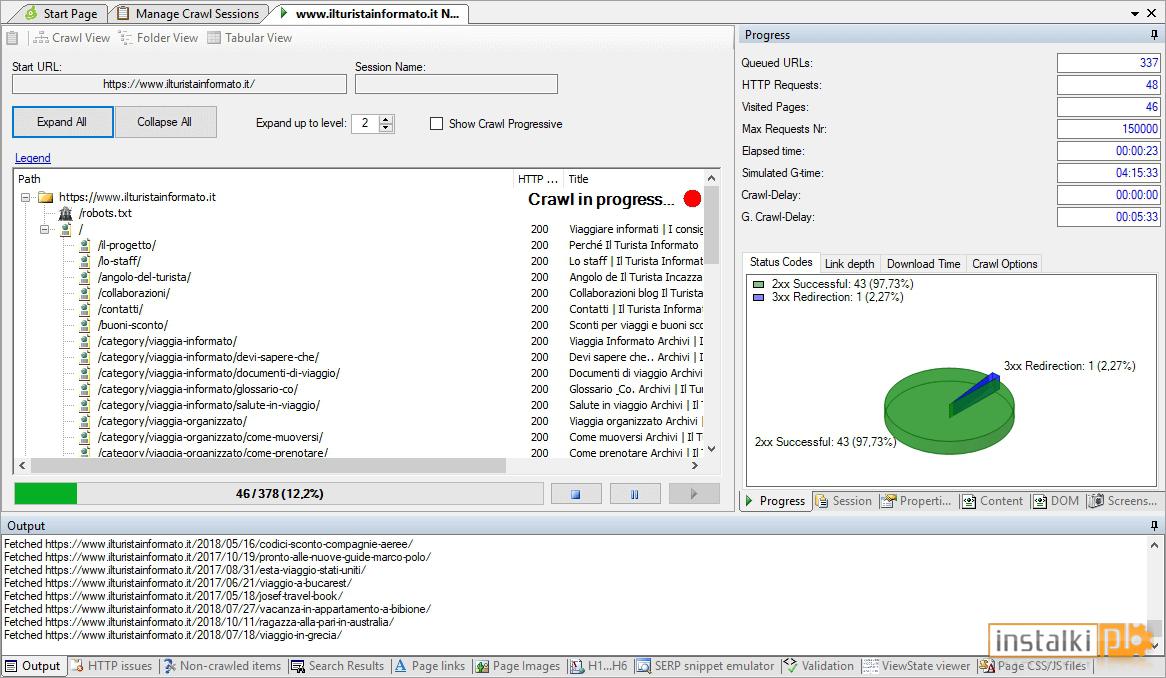Open the Validation tab
This screenshot has height=678, width=1166.
pyautogui.click(x=819, y=666)
